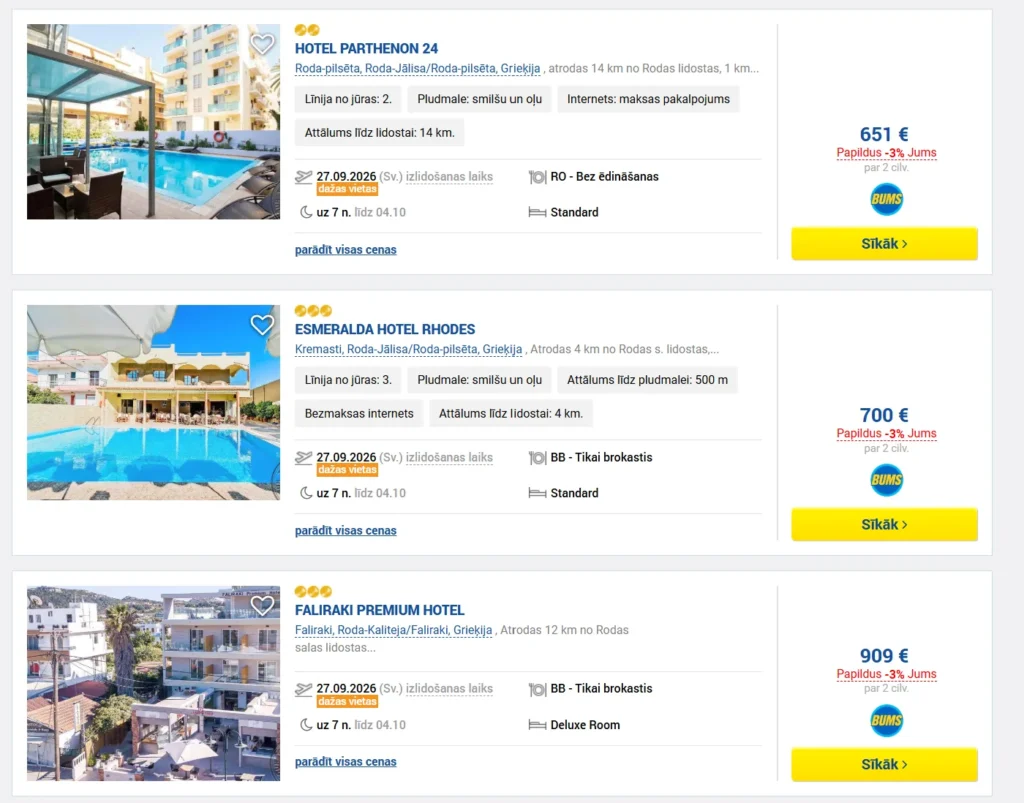Click 'Papildus -3% Jums' under 700 €

(886, 433)
